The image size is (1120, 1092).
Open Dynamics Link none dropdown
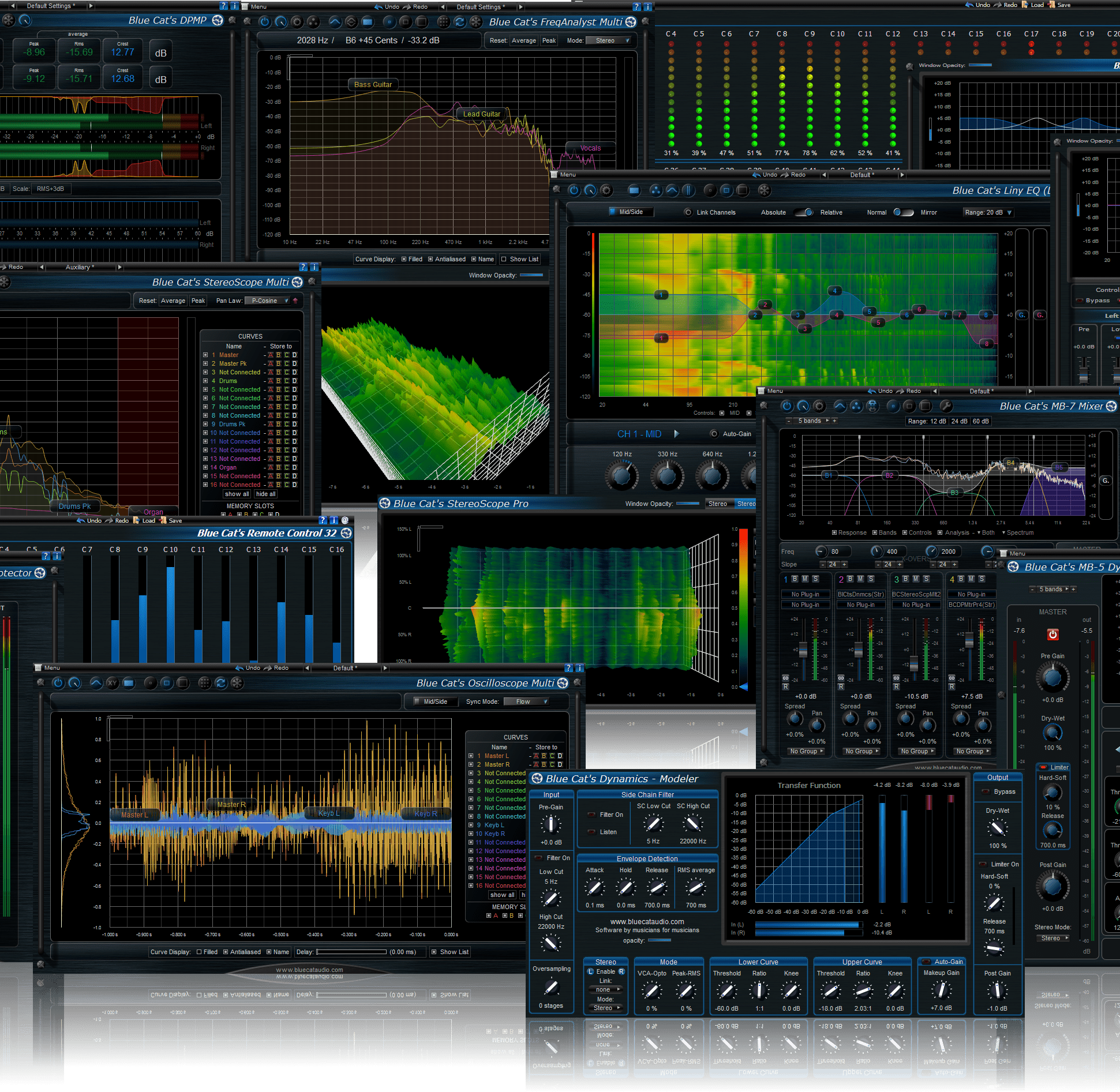[605, 989]
